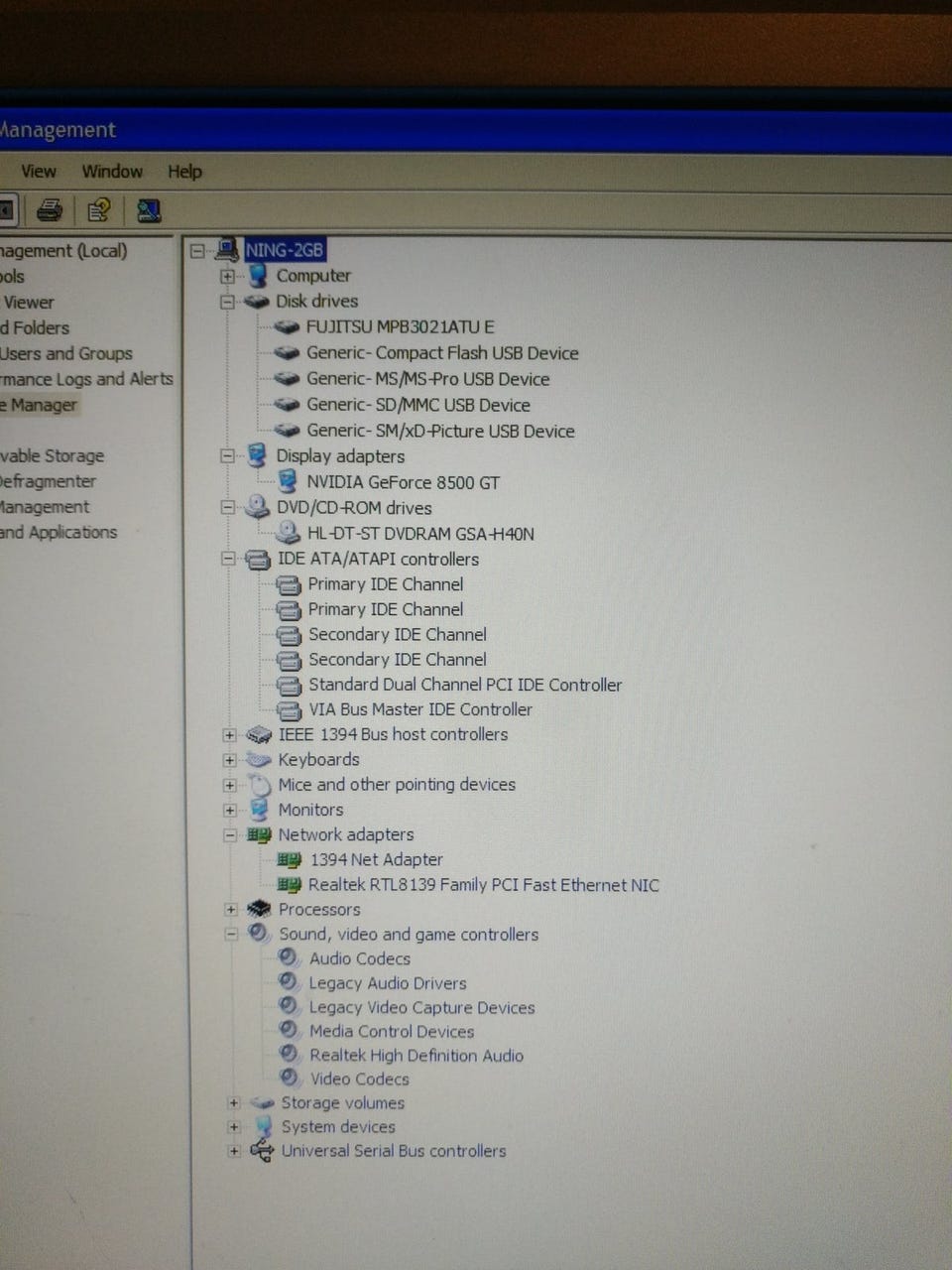The image size is (952, 1270).
Task: Select Generic- SD/MMC USB Device
Action: (417, 405)
